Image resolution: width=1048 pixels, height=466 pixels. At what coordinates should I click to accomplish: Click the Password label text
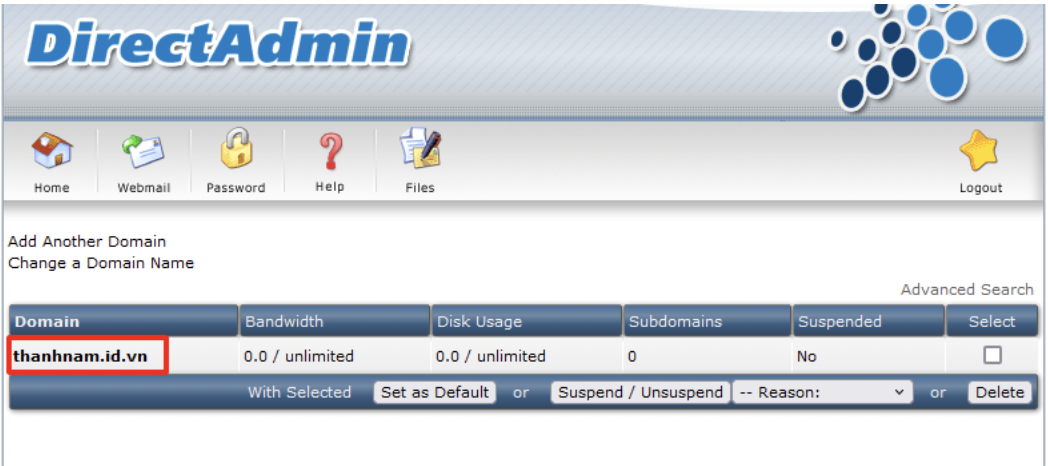[x=236, y=188]
